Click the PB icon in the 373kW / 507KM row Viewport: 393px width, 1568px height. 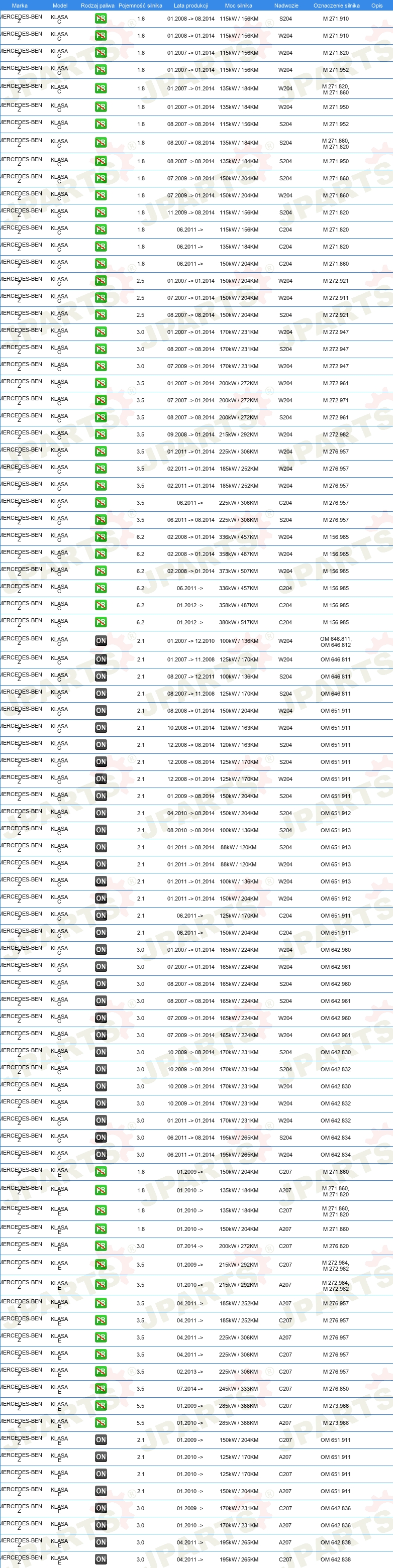click(x=101, y=571)
